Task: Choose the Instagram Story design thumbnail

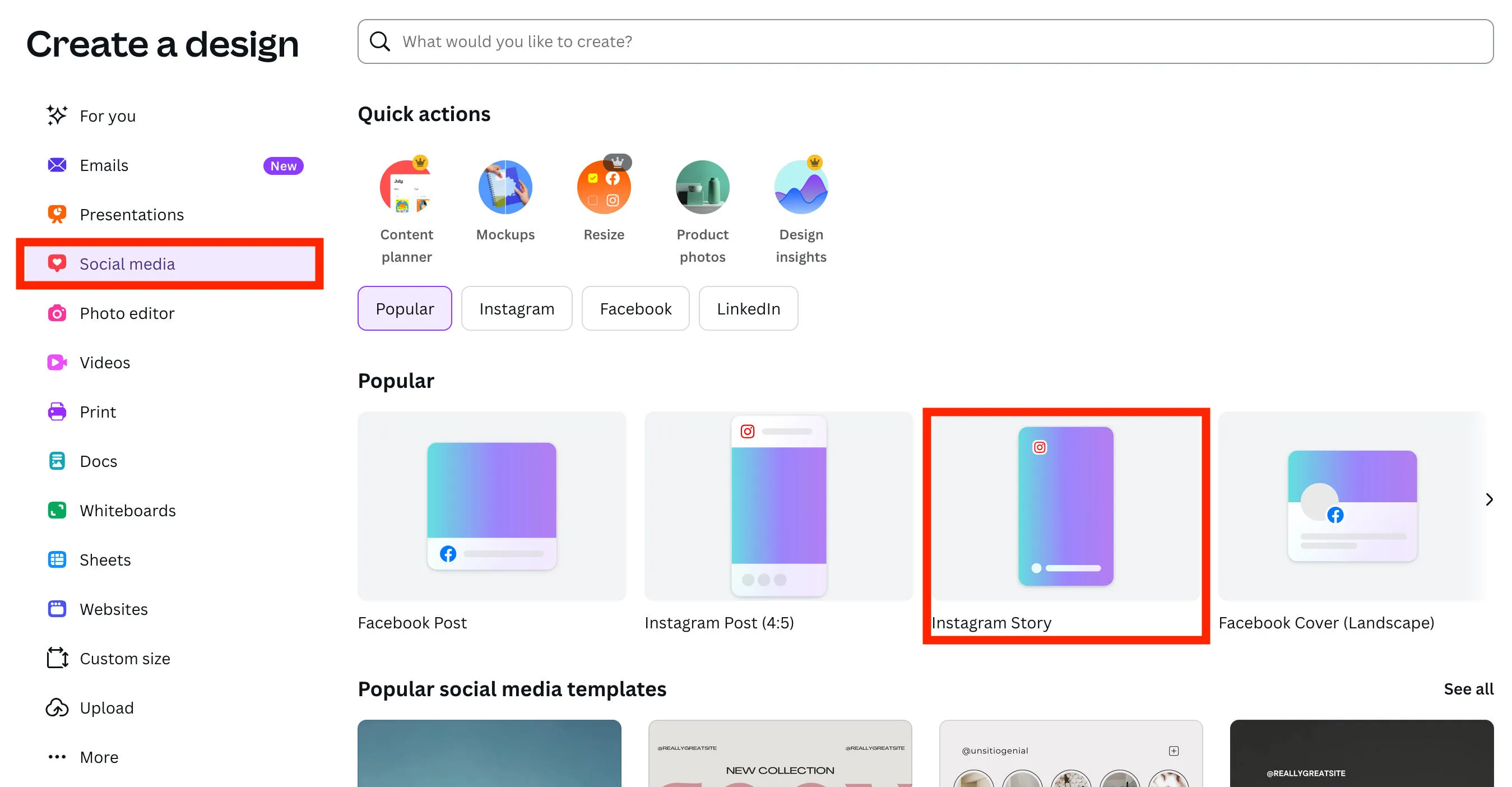Action: (x=1065, y=507)
